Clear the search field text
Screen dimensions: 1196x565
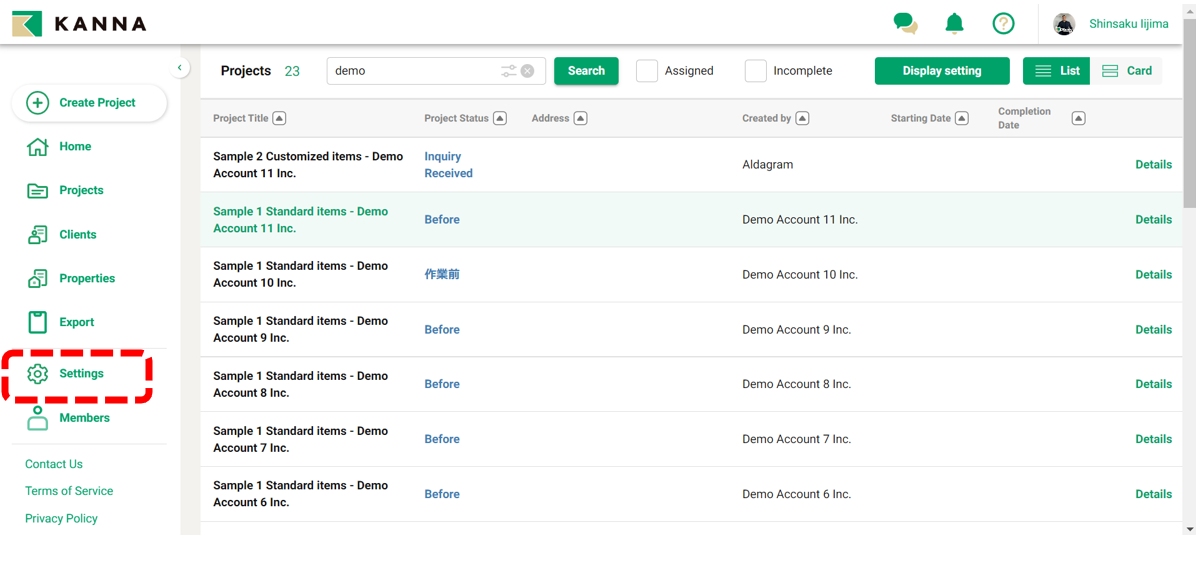pyautogui.click(x=528, y=71)
